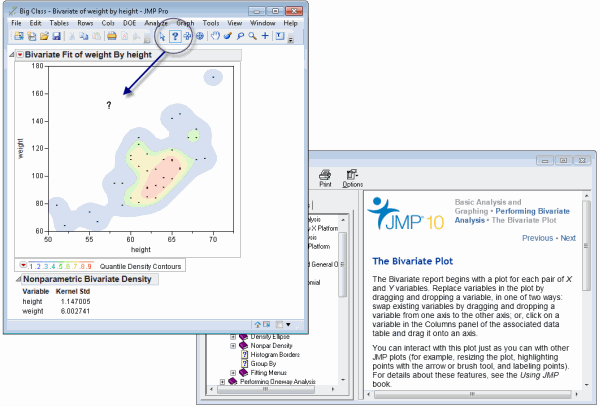This screenshot has height=407, width=600.
Task: Click the Kernel Std value 6.002741
Action: [x=75, y=311]
